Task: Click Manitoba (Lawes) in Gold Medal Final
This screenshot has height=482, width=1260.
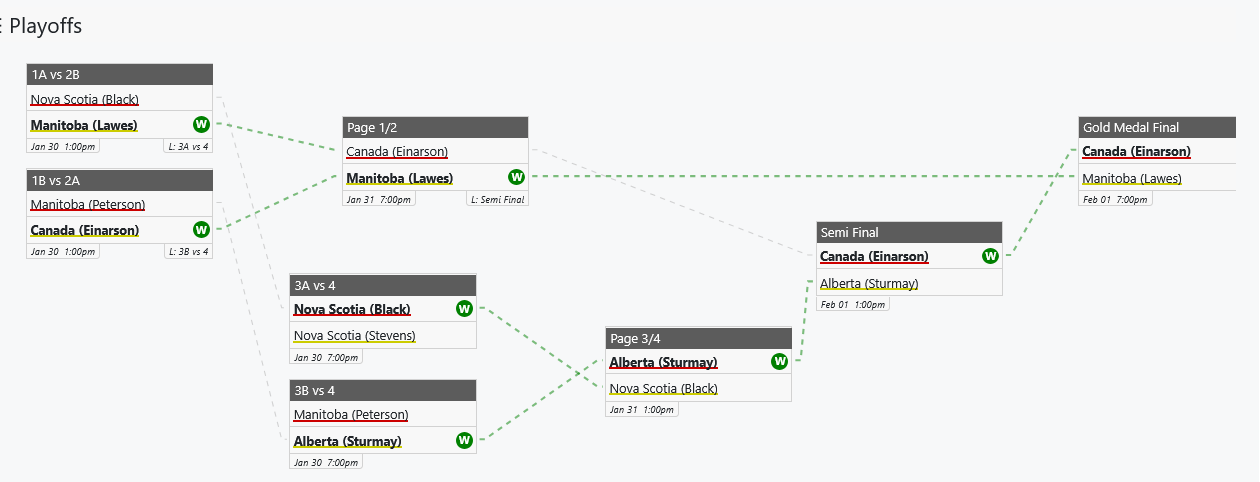Action: pos(1132,178)
